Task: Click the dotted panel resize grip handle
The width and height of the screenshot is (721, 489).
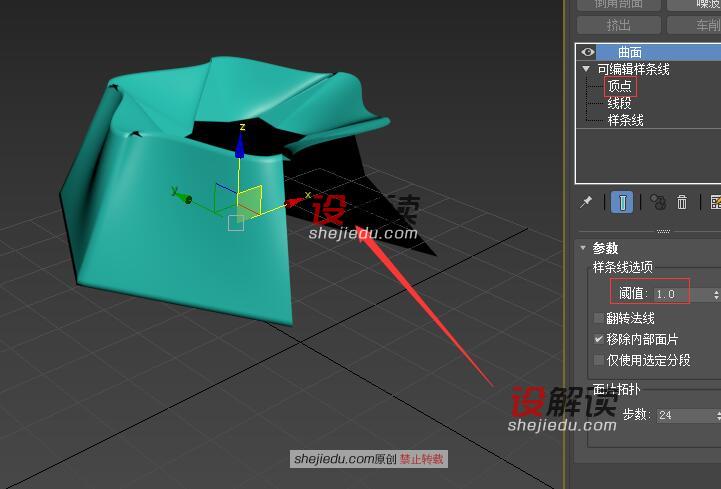Action: tap(664, 231)
